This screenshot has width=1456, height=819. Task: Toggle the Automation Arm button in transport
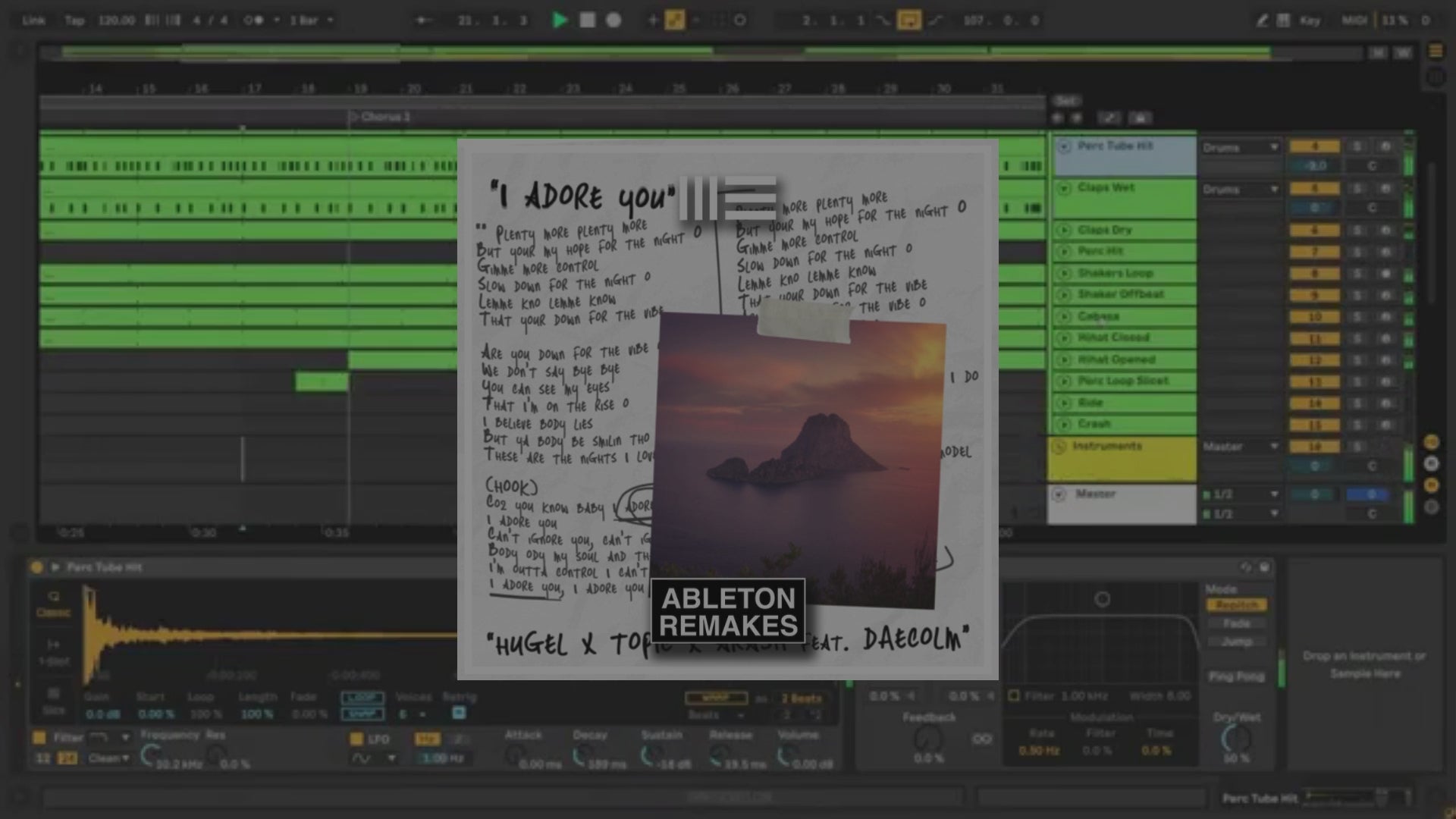(674, 20)
